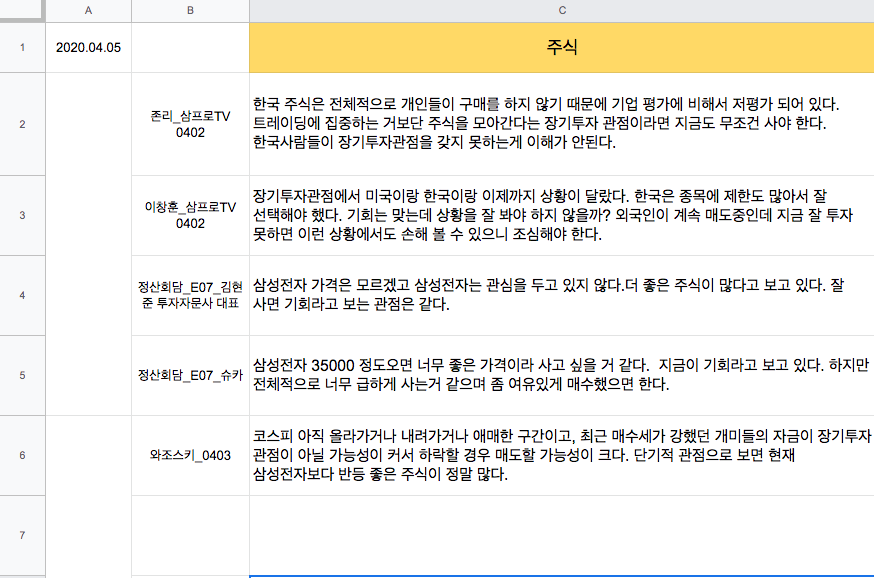Click empty cell B1

pos(190,47)
